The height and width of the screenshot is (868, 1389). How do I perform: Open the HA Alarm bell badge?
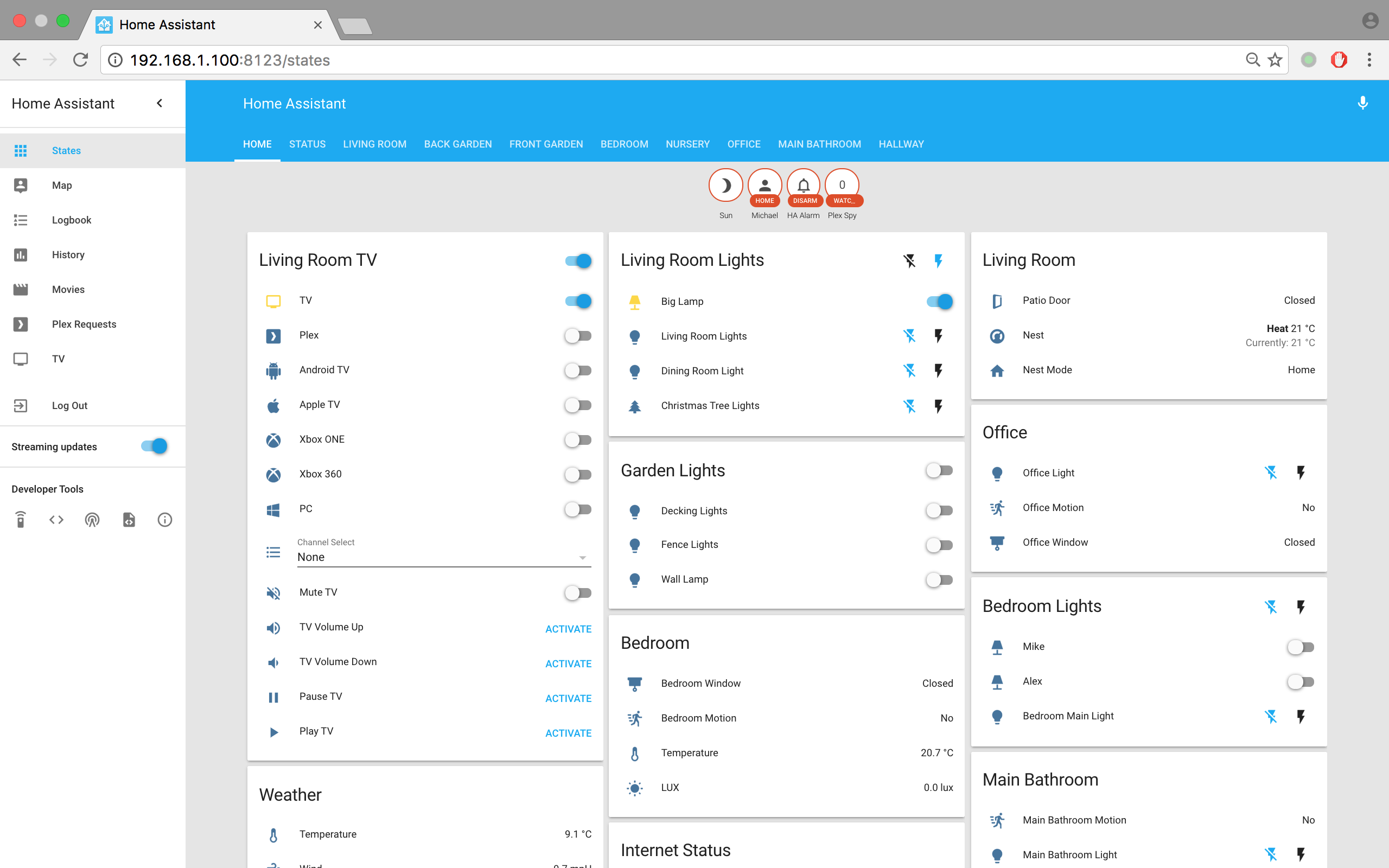pos(803,186)
